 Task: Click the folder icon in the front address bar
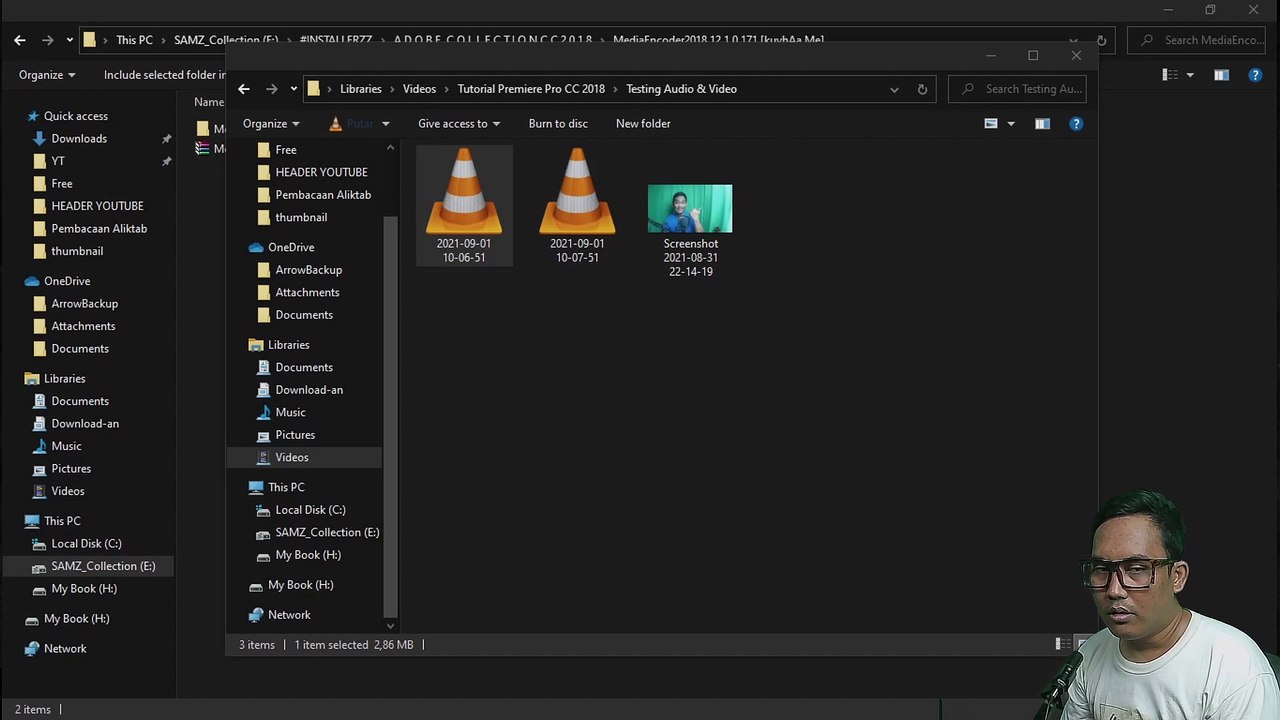click(313, 89)
